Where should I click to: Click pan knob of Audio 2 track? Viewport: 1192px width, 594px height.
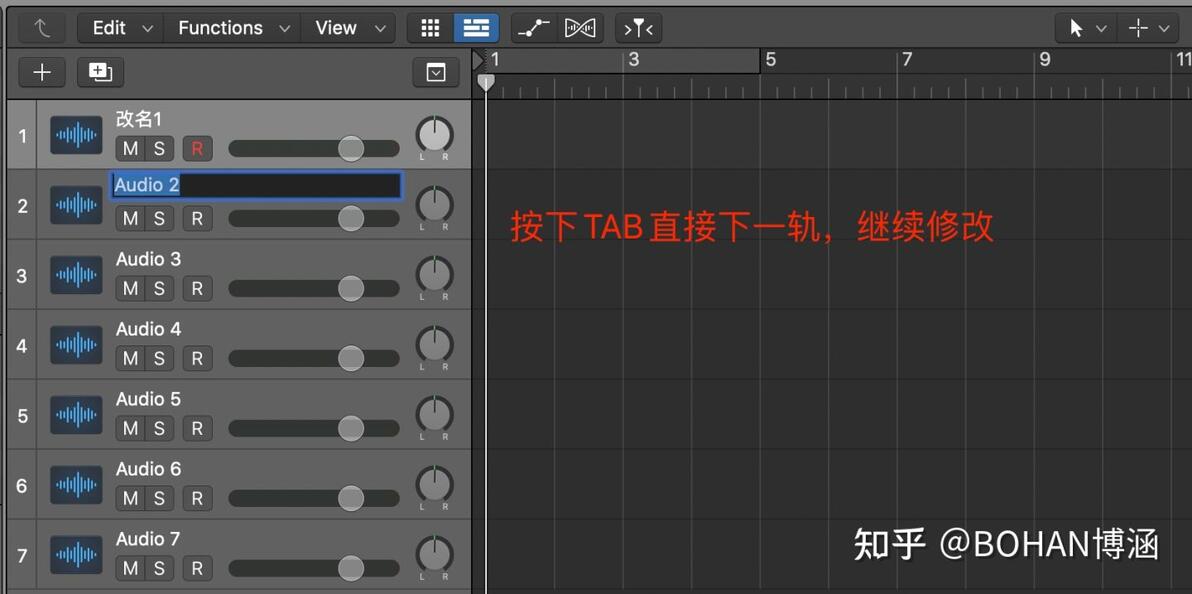point(434,205)
